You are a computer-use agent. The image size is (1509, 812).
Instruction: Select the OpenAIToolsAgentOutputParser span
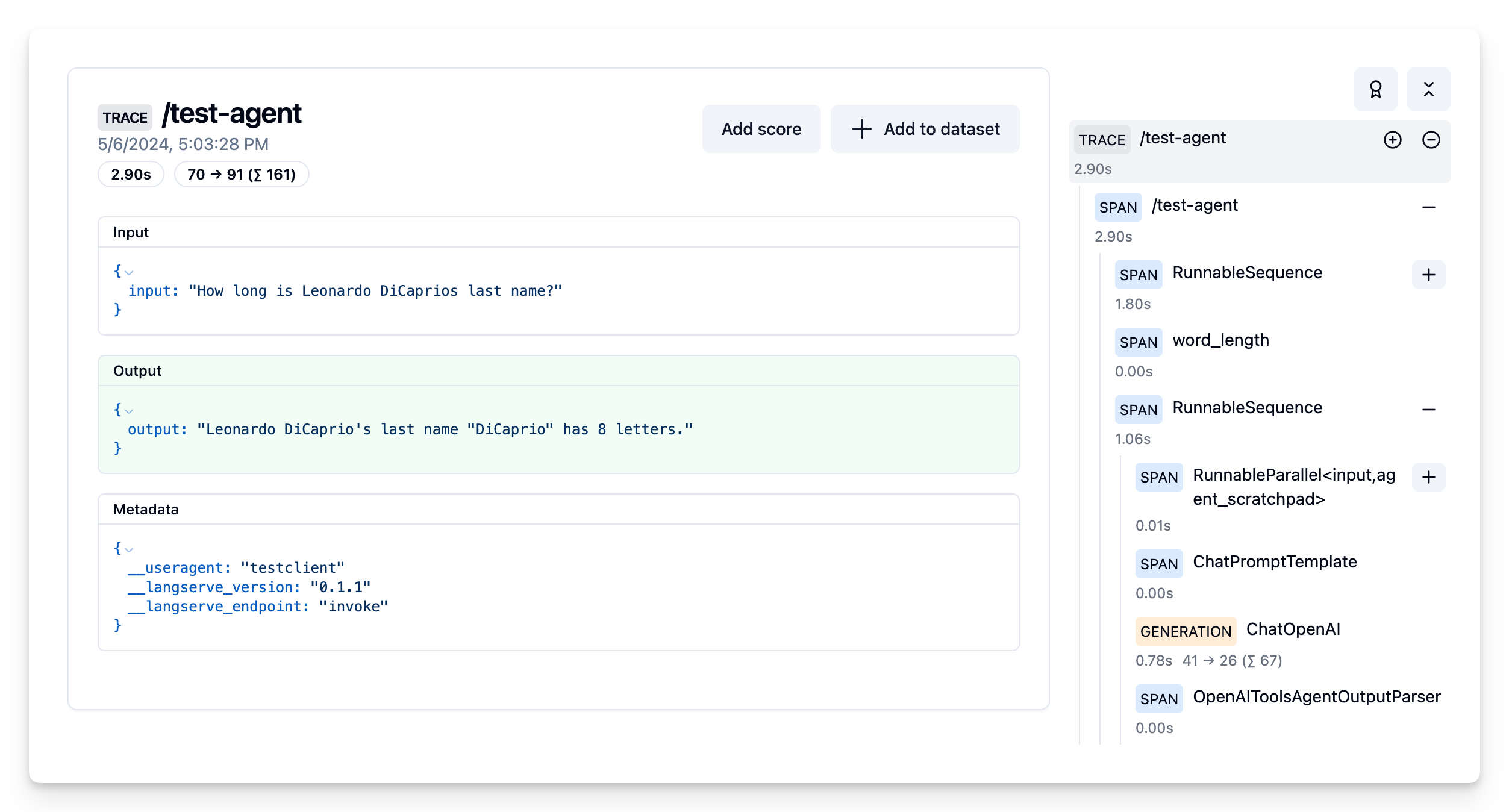click(1316, 697)
